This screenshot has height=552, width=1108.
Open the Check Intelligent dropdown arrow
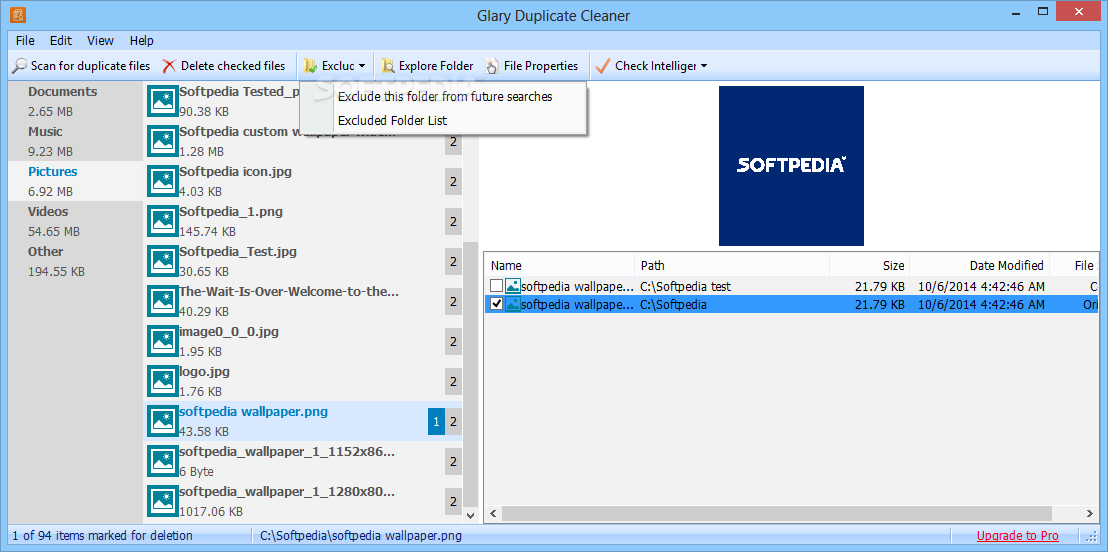pos(704,66)
